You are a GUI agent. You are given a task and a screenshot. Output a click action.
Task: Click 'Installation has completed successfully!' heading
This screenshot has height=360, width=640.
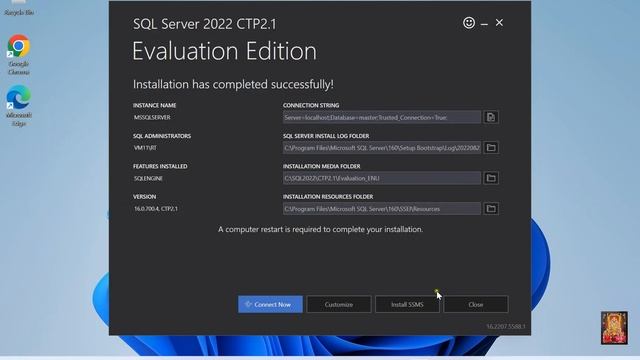(x=233, y=84)
